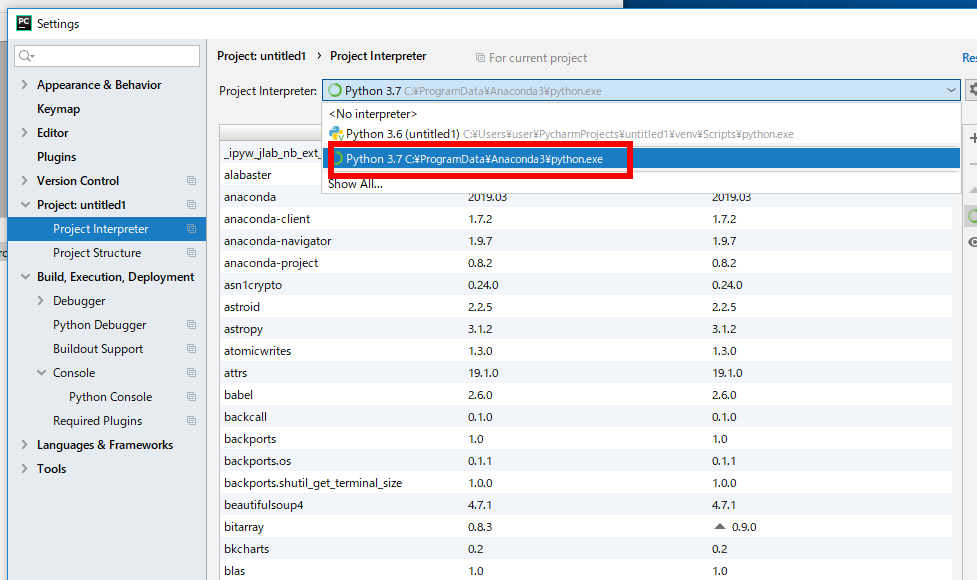Select the anaconda-navigator package row
This screenshot has height=580, width=977.
click(586, 240)
